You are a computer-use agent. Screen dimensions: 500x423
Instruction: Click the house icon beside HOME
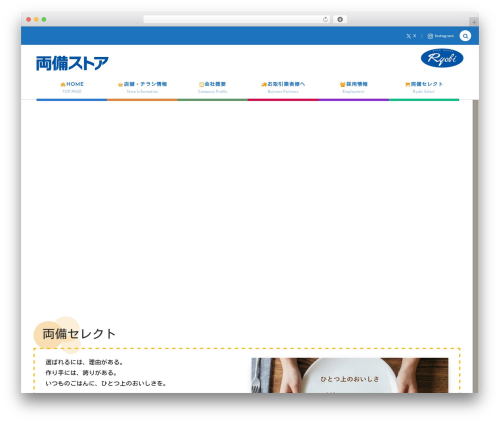click(63, 85)
